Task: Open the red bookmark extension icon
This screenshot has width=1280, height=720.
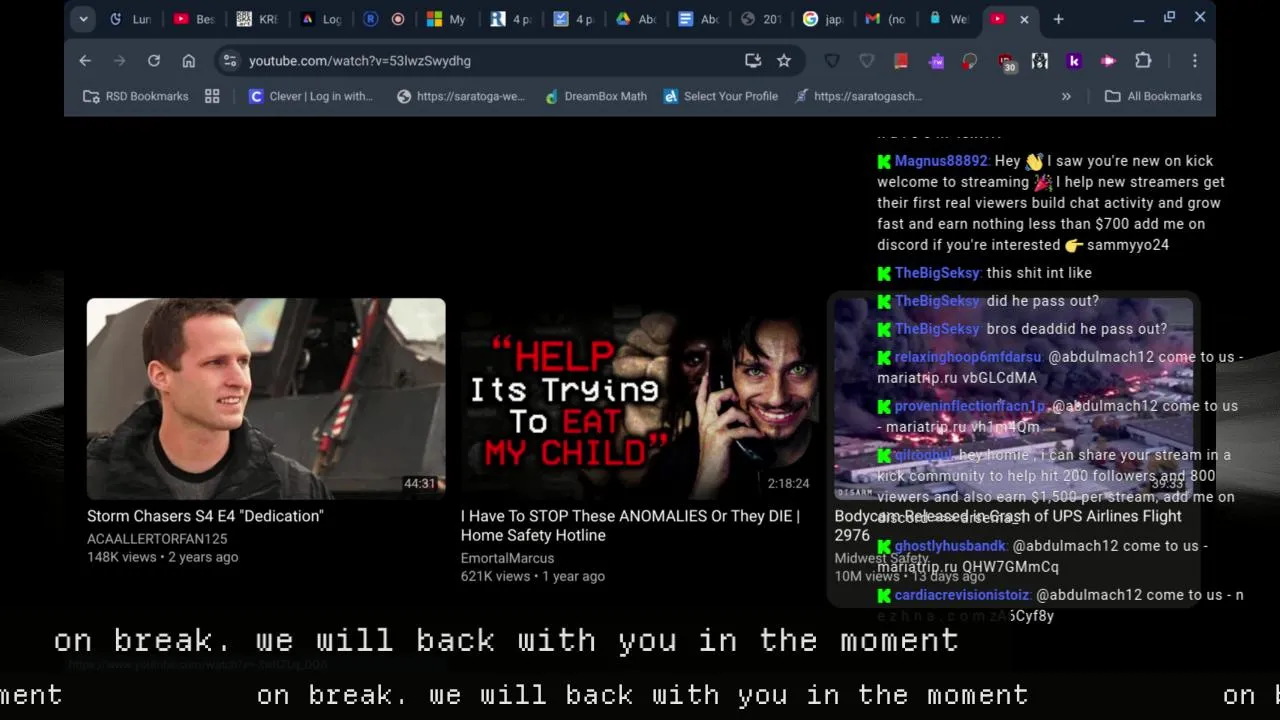Action: coord(901,61)
